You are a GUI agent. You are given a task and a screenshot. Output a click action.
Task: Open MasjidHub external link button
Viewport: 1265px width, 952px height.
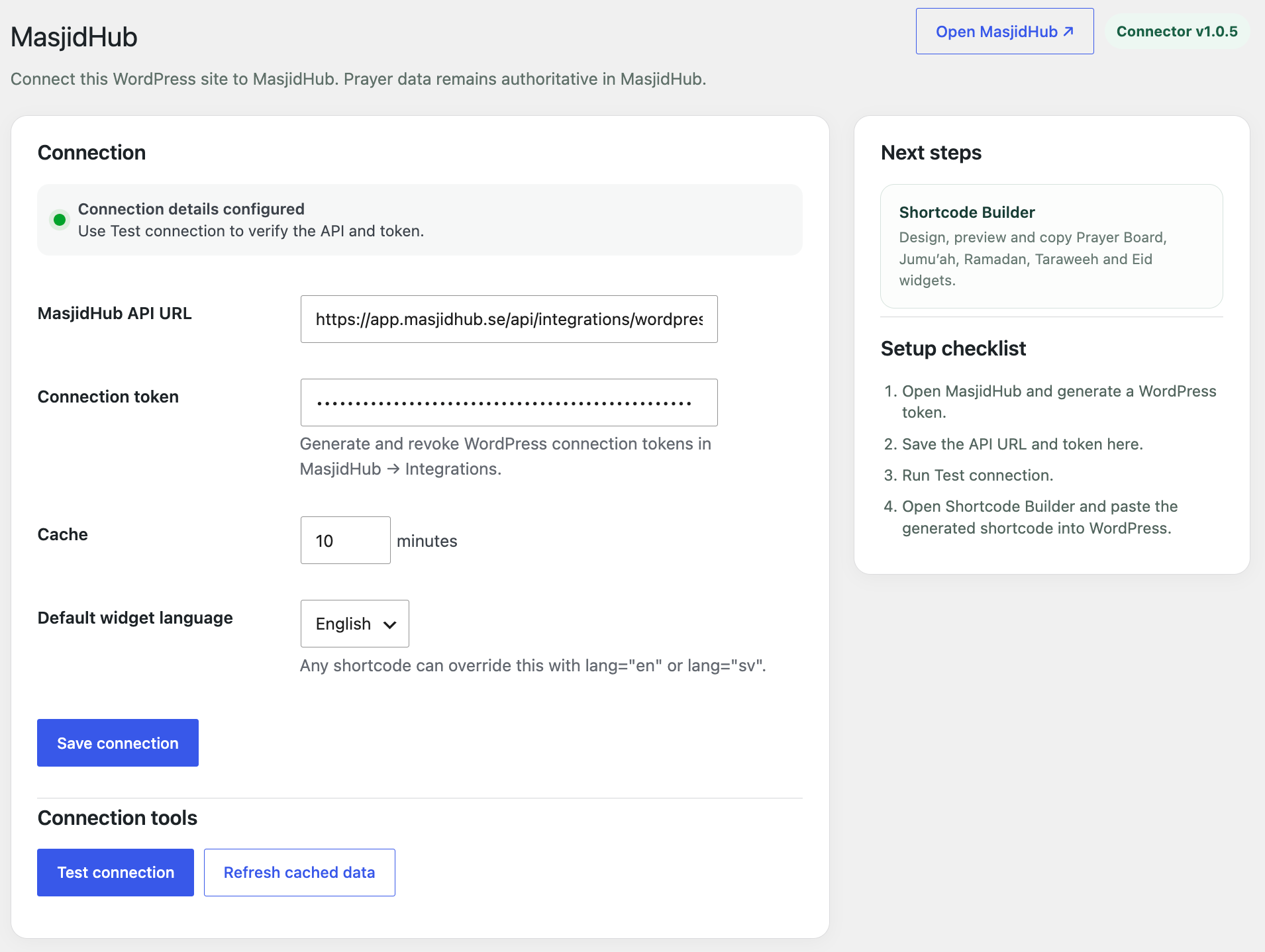1004,31
